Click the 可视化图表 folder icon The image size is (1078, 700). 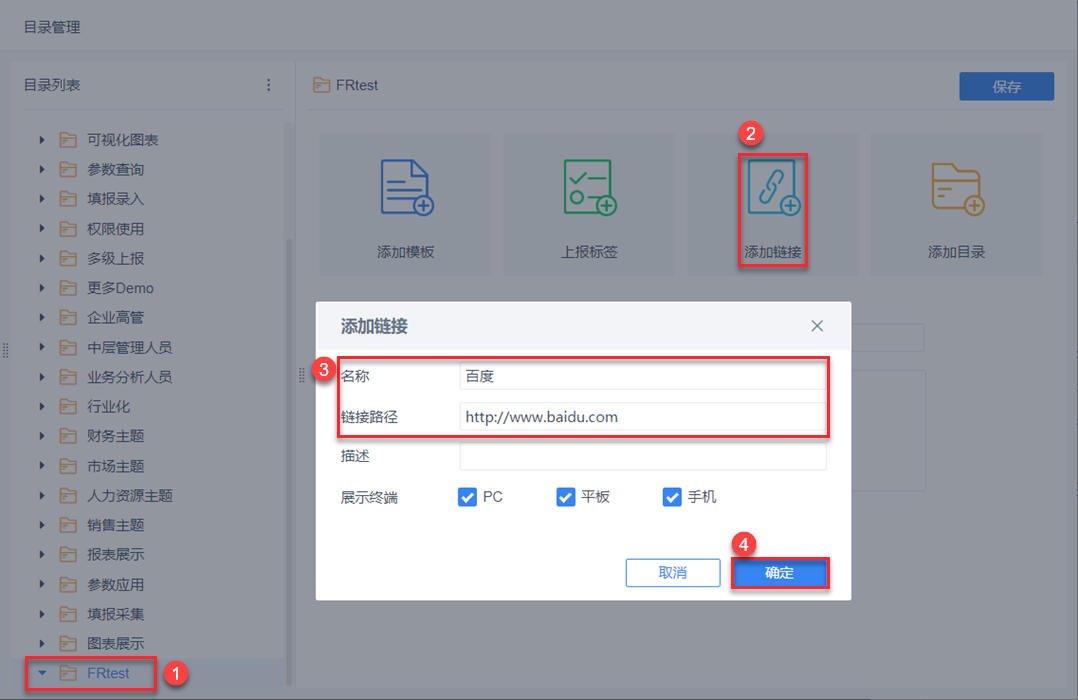click(68, 140)
